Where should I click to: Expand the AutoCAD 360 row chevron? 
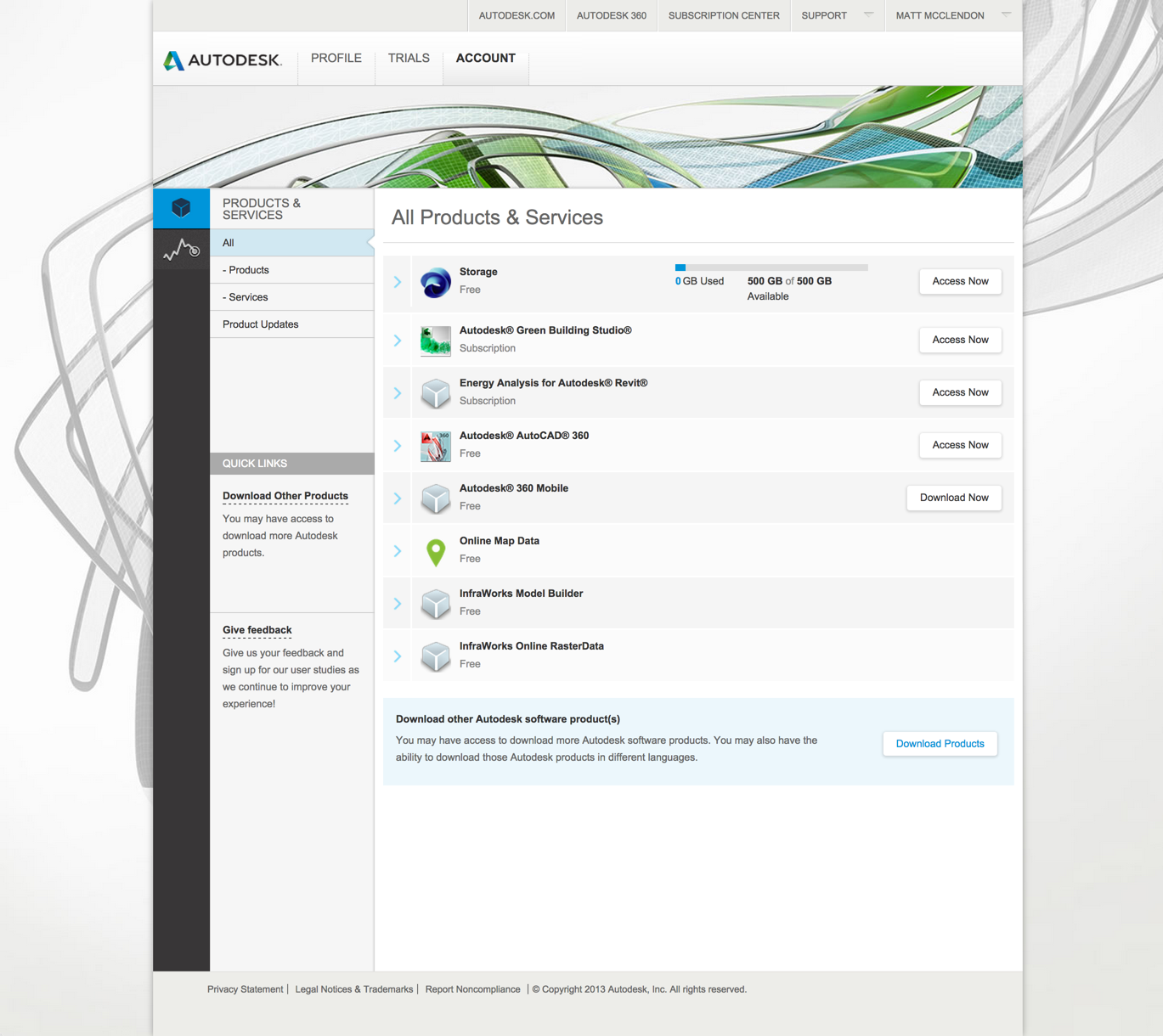pyautogui.click(x=398, y=446)
